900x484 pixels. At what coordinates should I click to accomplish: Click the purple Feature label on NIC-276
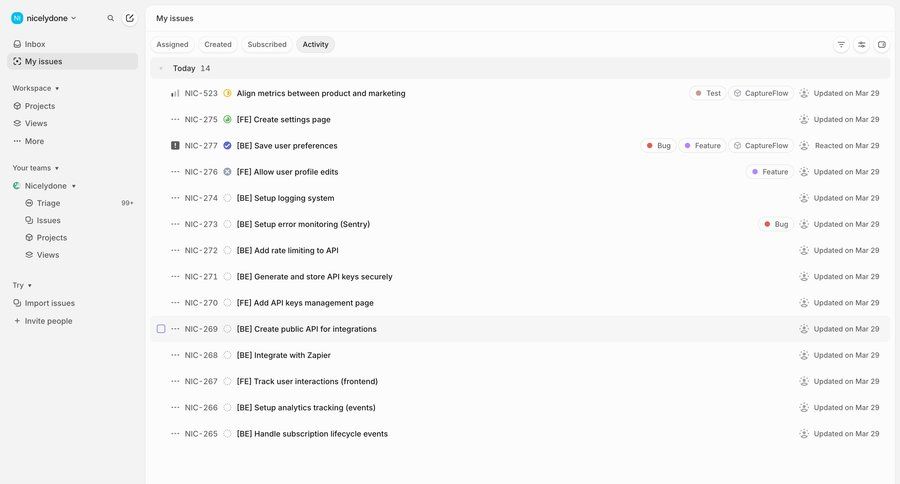[770, 172]
